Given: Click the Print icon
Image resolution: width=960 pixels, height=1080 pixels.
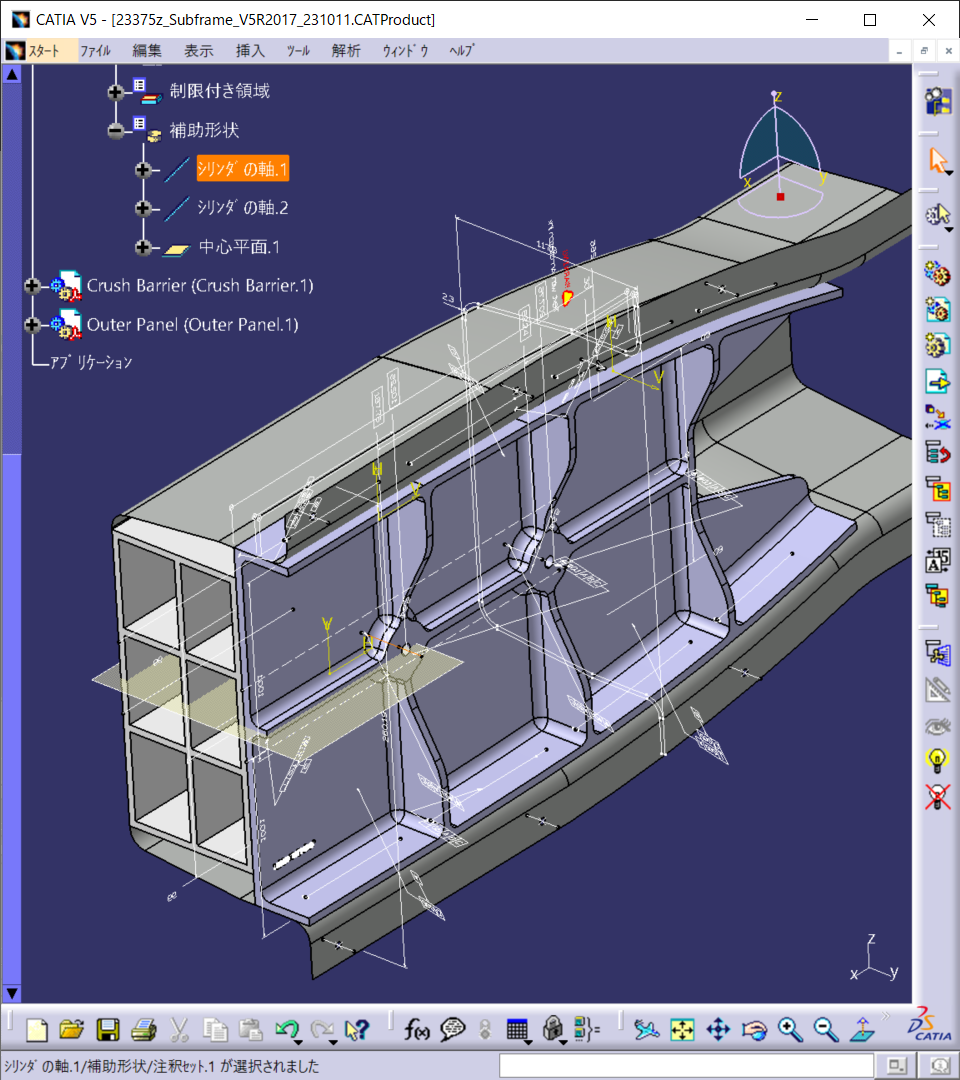Looking at the screenshot, I should (x=143, y=1030).
